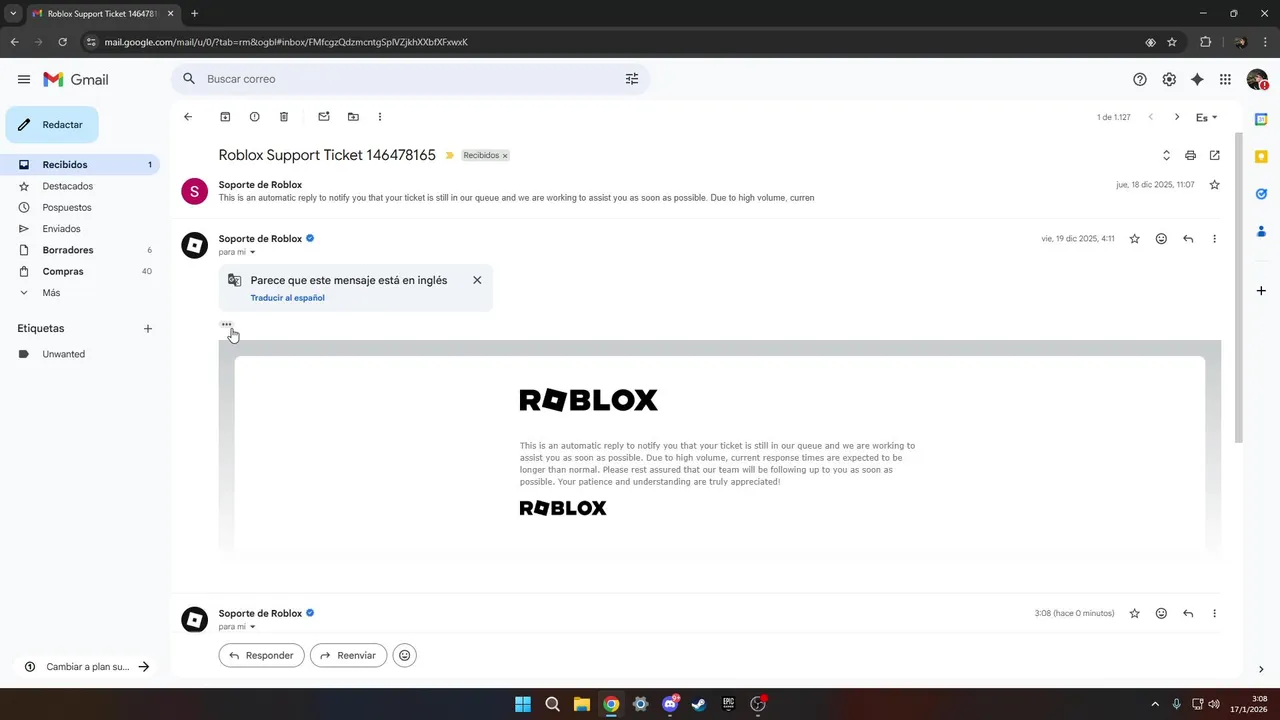Image resolution: width=1280 pixels, height=720 pixels.
Task: Open input tools language dropdown Es
Action: [1207, 117]
